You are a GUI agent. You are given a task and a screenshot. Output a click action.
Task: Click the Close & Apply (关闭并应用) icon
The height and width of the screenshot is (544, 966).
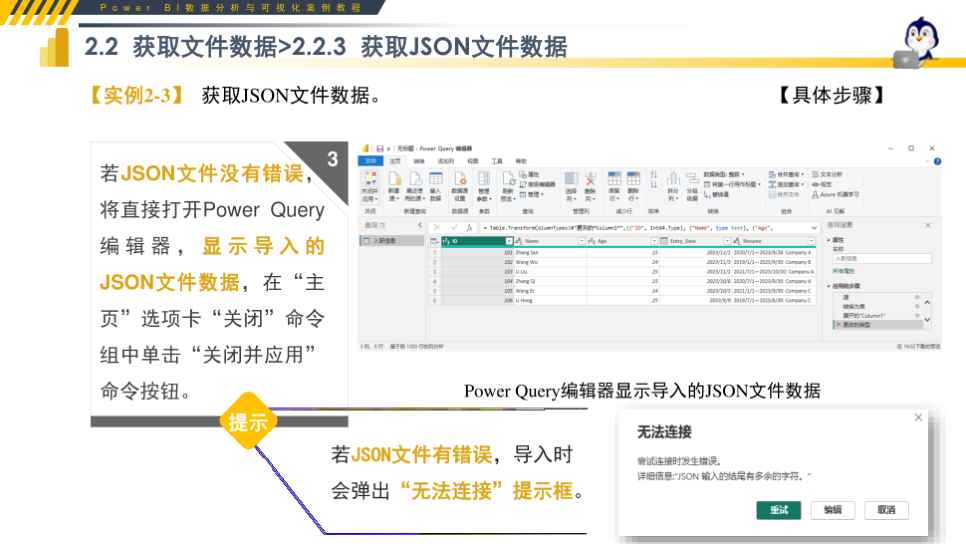pyautogui.click(x=371, y=179)
